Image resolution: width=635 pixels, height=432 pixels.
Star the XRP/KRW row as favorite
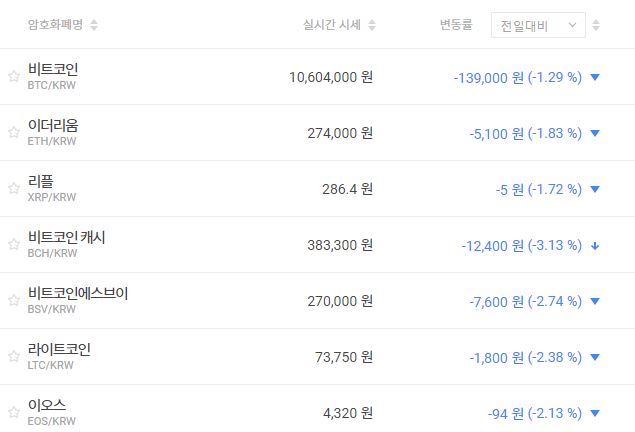click(x=13, y=189)
